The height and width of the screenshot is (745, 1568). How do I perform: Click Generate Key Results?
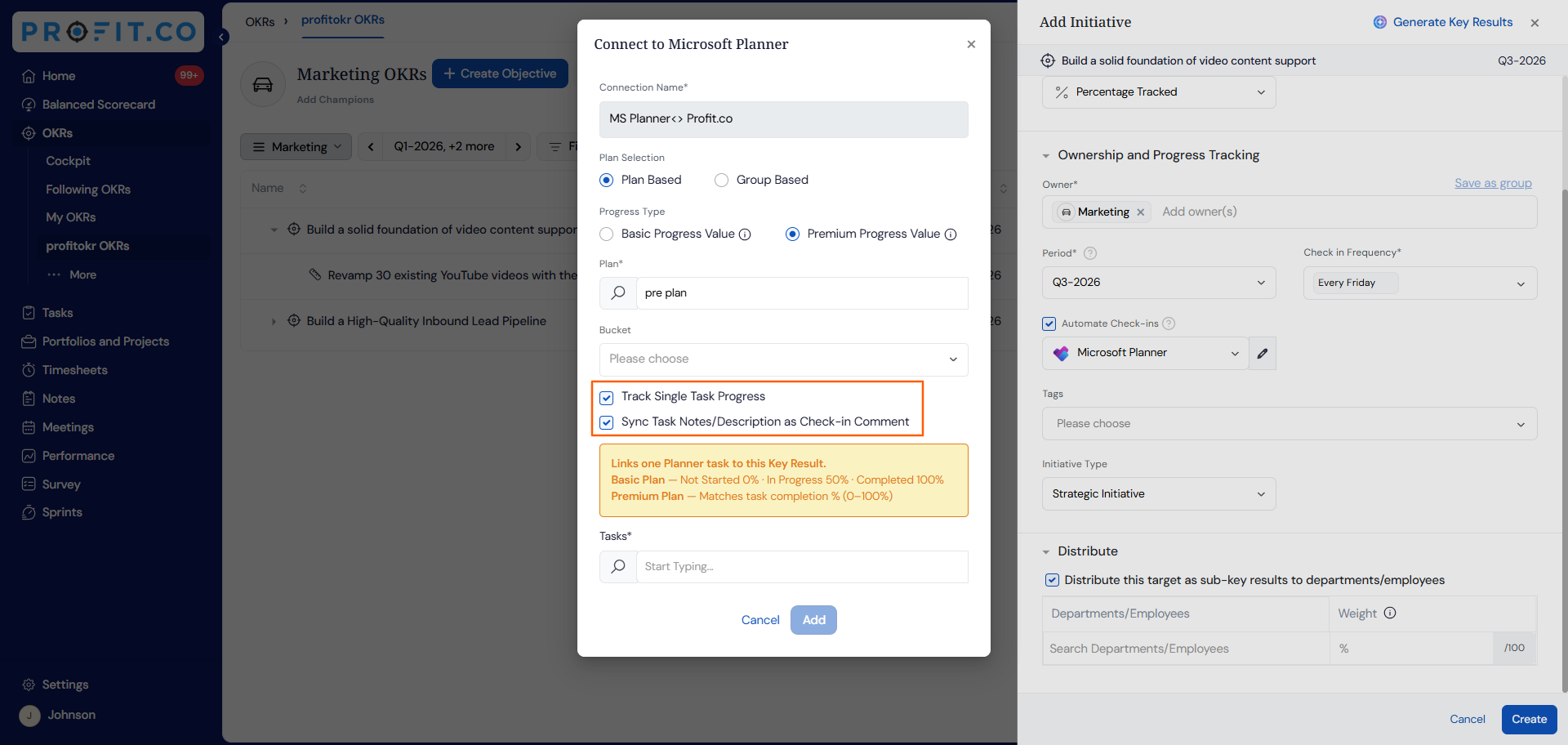(1443, 22)
